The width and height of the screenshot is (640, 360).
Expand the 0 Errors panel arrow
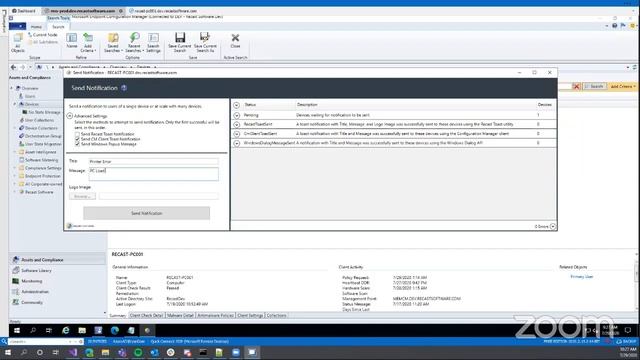tap(553, 226)
